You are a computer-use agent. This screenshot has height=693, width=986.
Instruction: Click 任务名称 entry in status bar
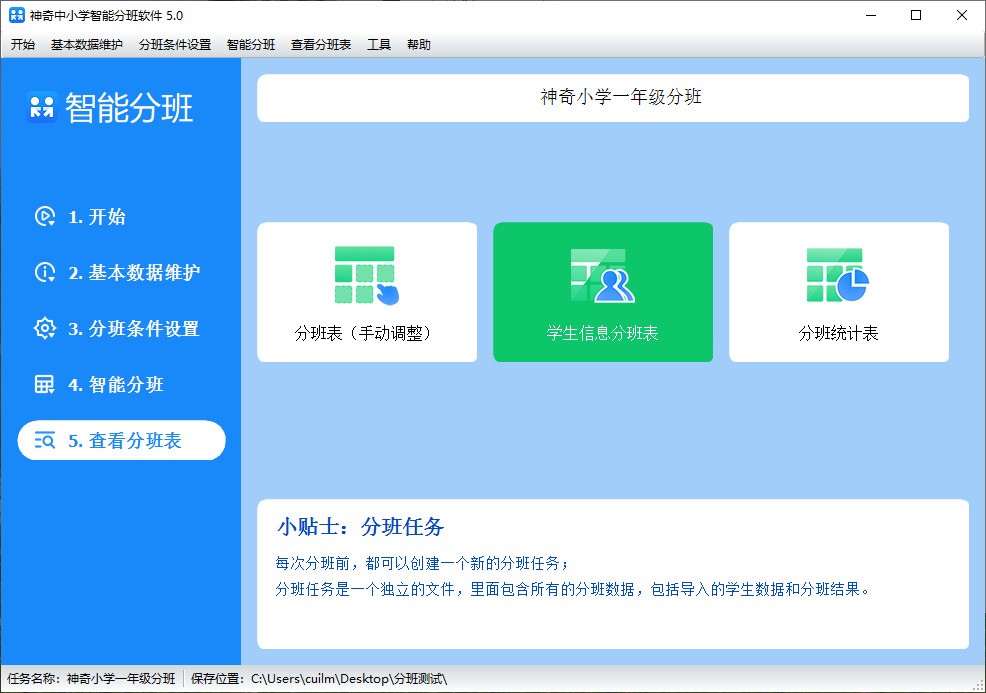coord(91,679)
